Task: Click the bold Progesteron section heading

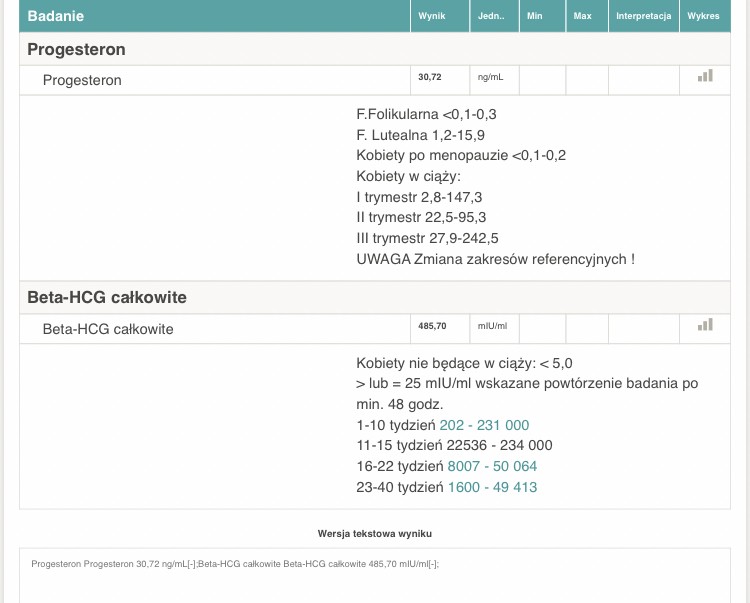Action: (x=76, y=49)
